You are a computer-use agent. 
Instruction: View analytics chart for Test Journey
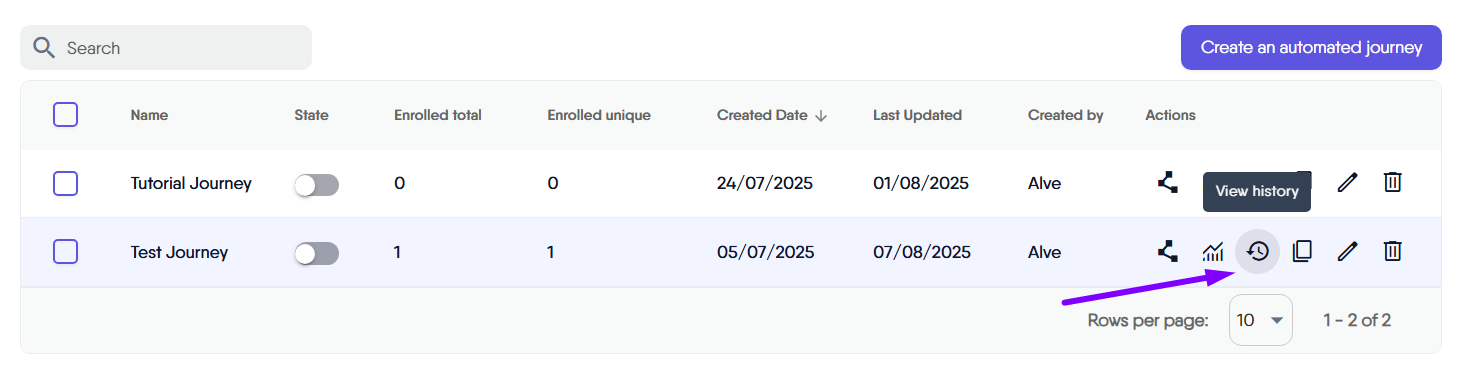click(x=1213, y=252)
